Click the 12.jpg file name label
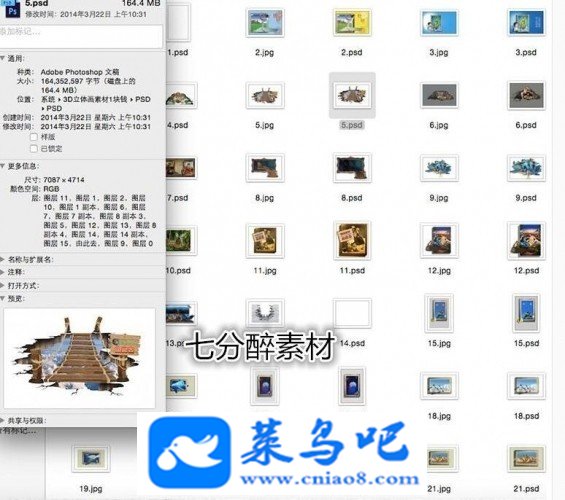The image size is (565, 500). coord(439,271)
